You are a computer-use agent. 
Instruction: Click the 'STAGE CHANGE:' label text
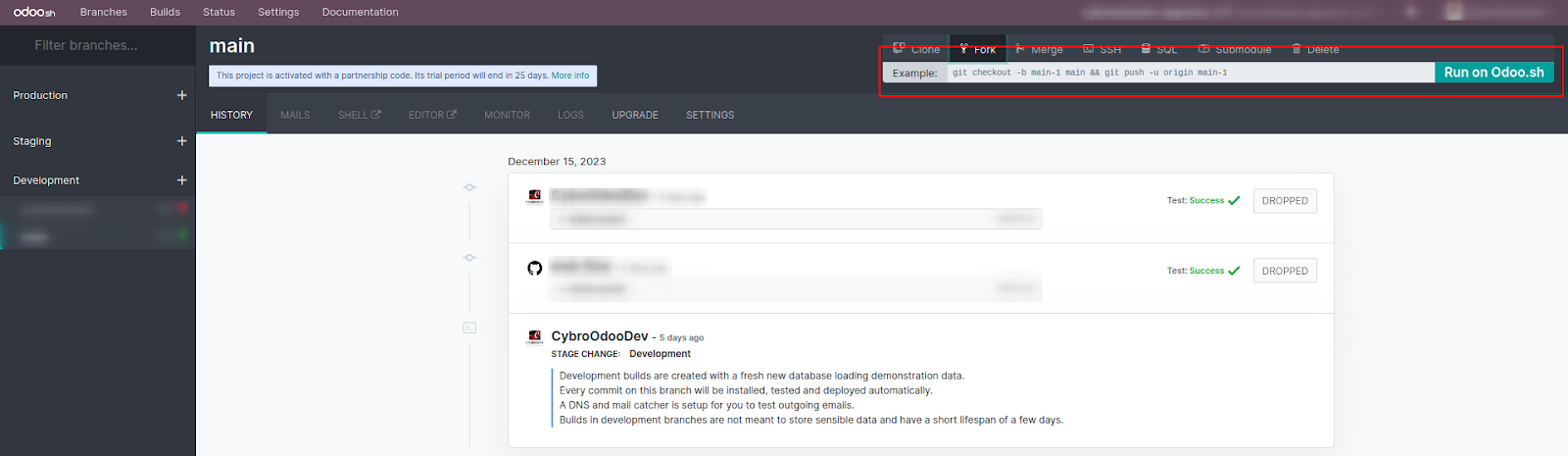point(585,354)
